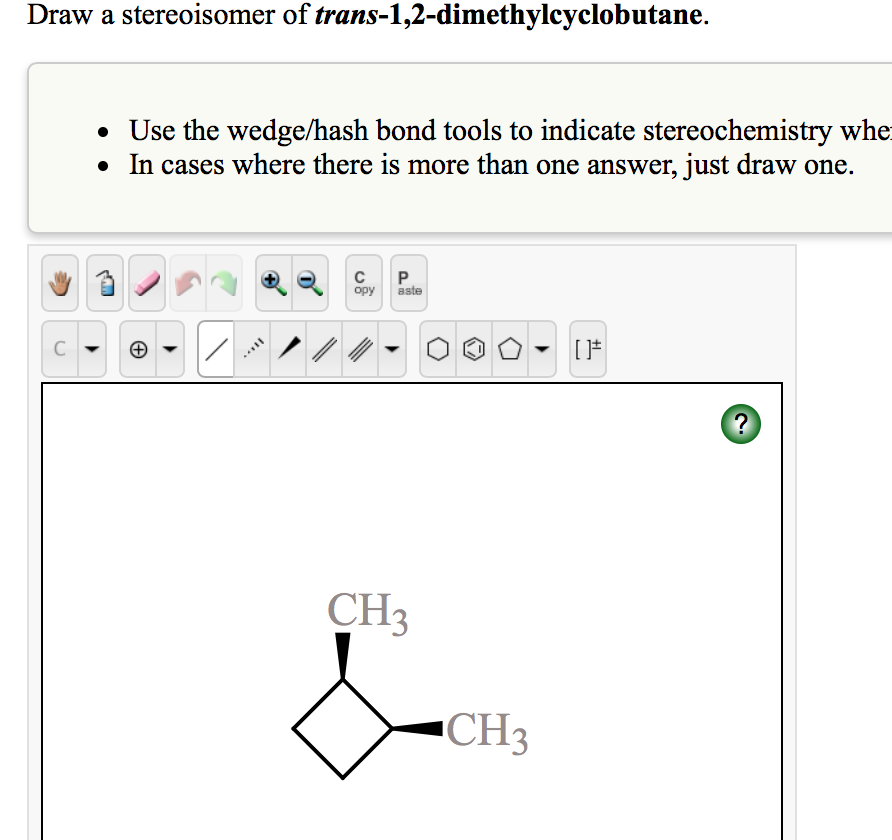
Task: Select the single bond tool
Action: tap(214, 349)
